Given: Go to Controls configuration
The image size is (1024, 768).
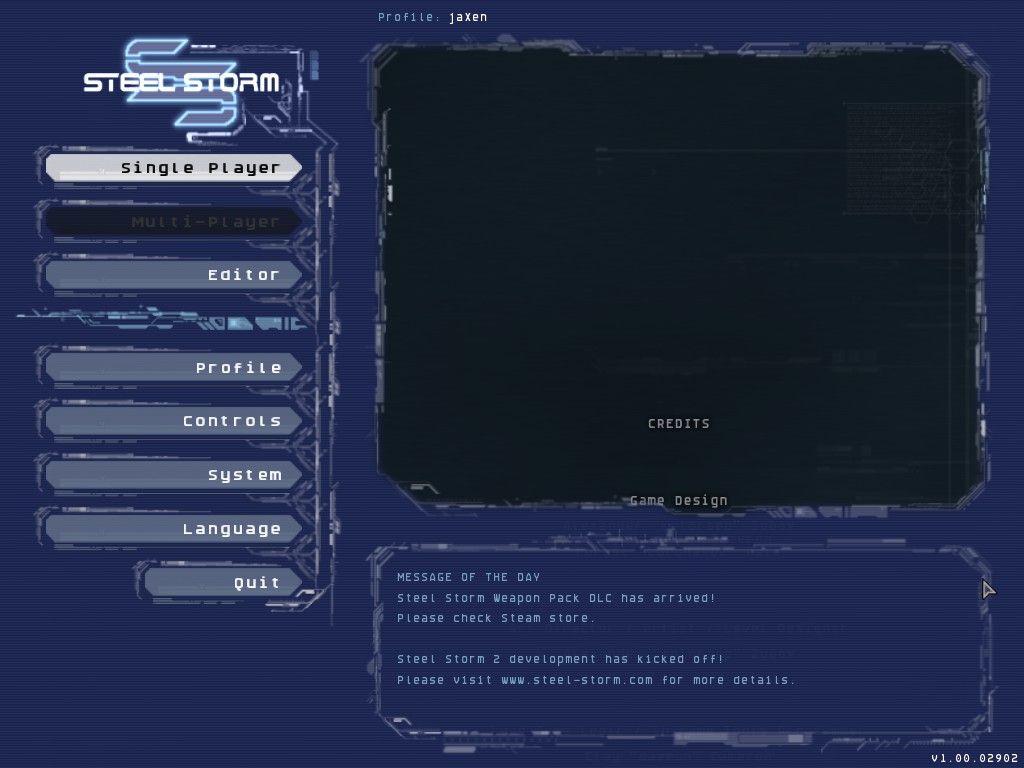Looking at the screenshot, I should (x=174, y=421).
